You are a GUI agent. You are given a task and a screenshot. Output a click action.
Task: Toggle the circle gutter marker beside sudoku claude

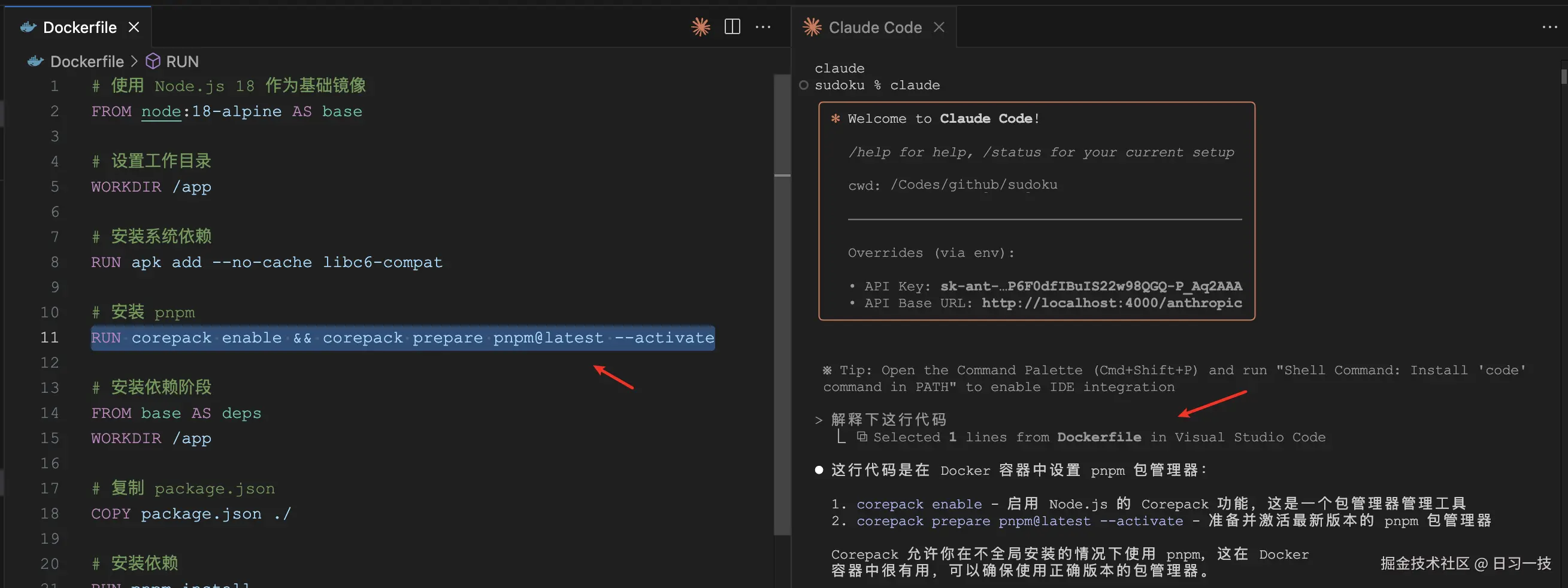coord(804,85)
